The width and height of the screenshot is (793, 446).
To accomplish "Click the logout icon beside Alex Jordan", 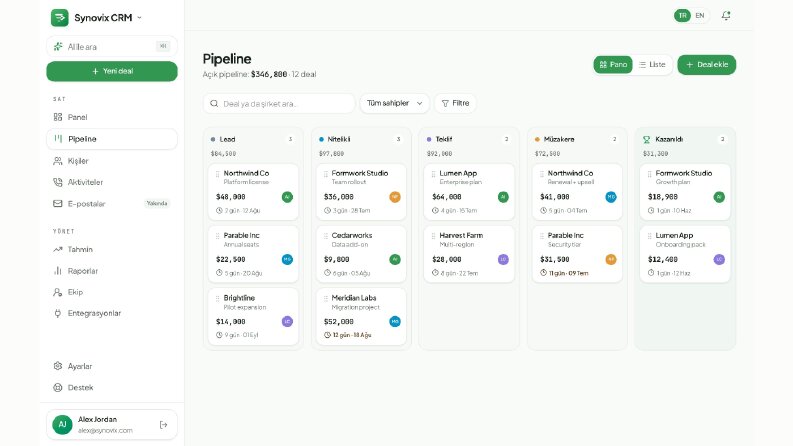I will [x=163, y=425].
